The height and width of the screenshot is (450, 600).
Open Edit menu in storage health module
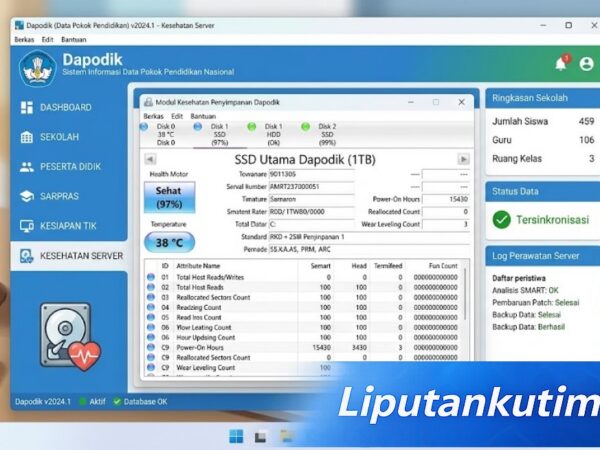pyautogui.click(x=177, y=116)
